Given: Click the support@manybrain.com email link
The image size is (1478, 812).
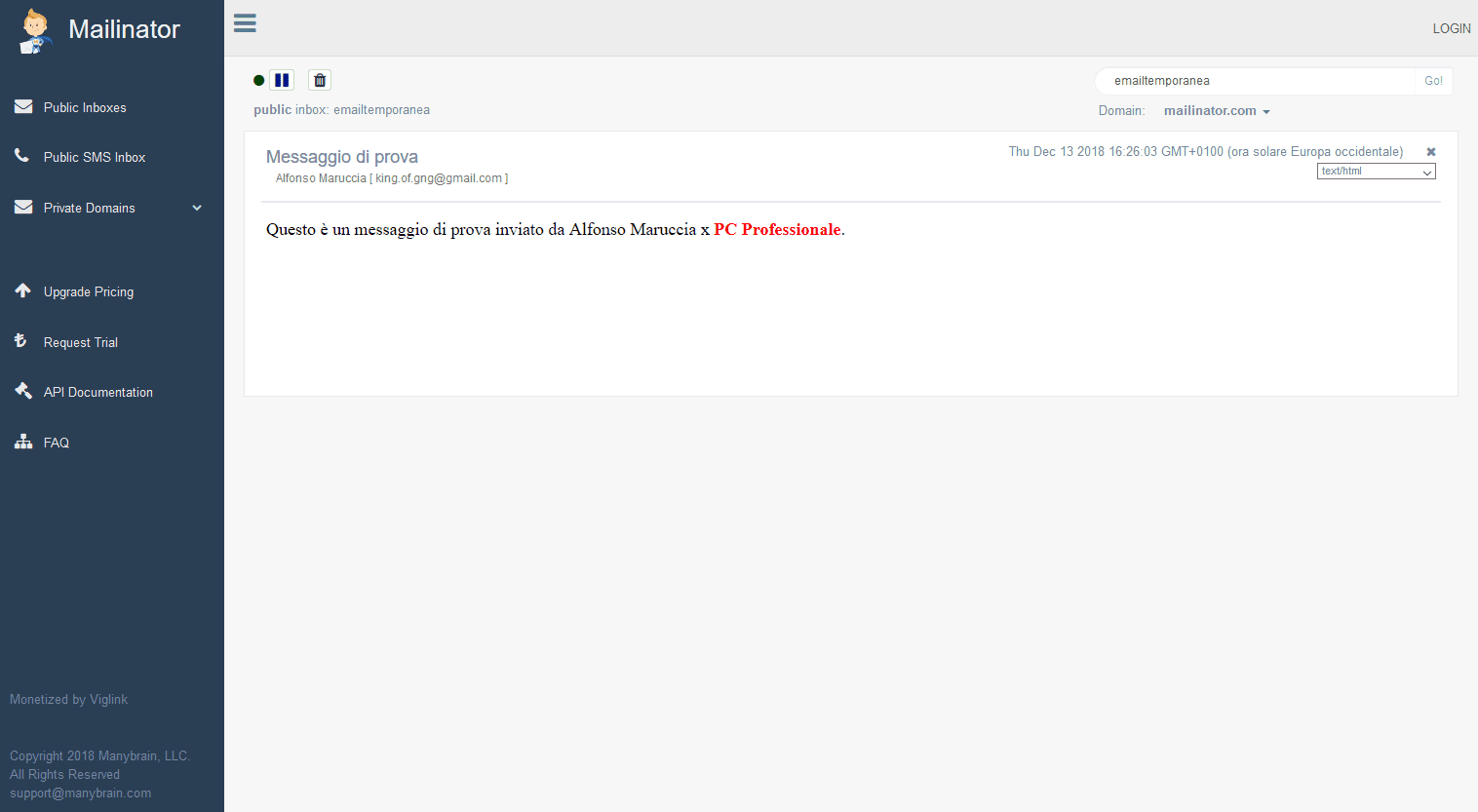Looking at the screenshot, I should click(80, 793).
